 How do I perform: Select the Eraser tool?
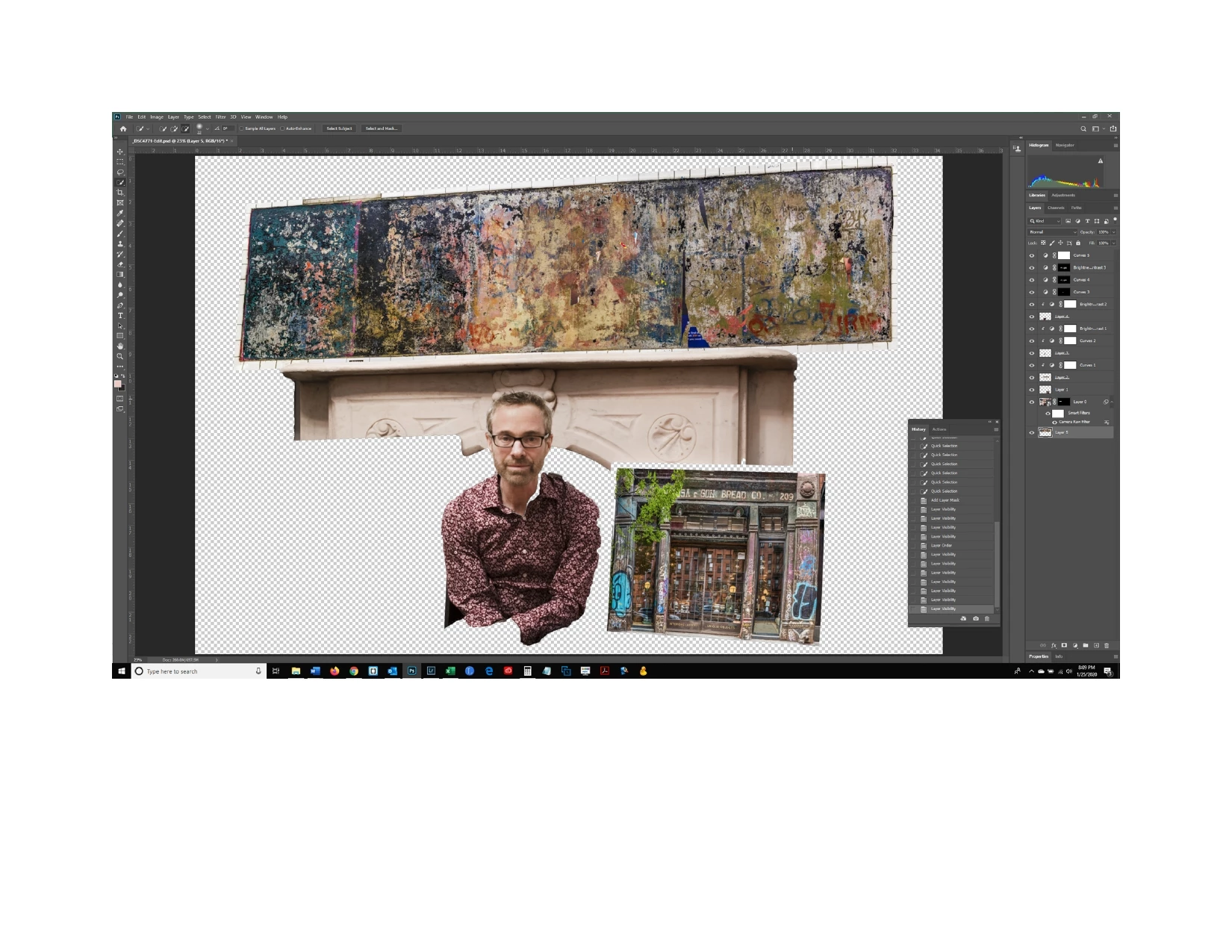click(x=120, y=264)
